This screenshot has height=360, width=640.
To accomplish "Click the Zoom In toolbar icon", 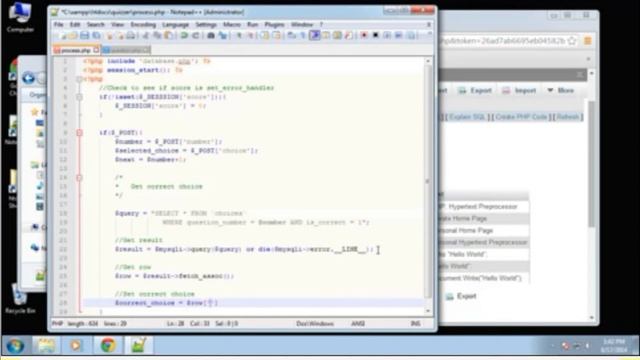I will (x=239, y=36).
